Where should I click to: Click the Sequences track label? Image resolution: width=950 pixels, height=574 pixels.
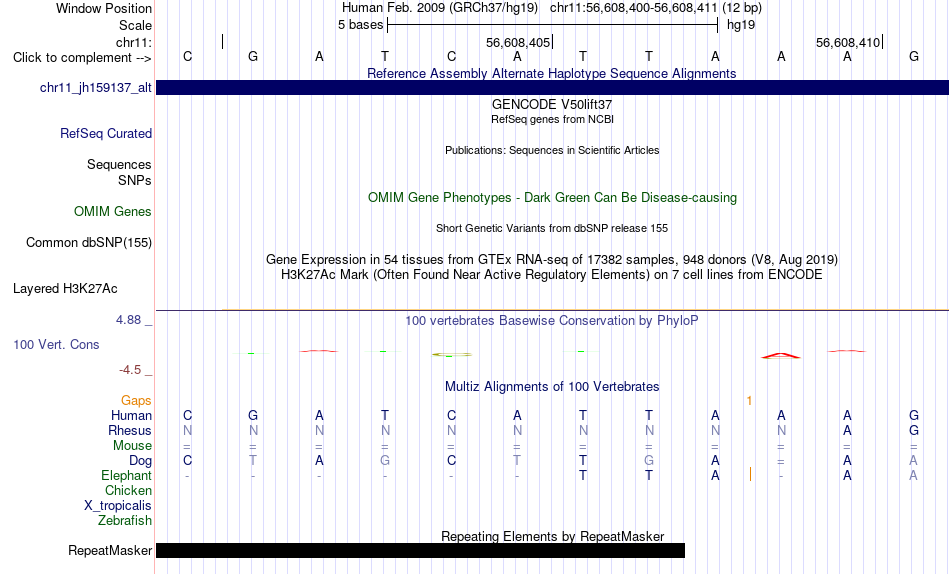119,165
